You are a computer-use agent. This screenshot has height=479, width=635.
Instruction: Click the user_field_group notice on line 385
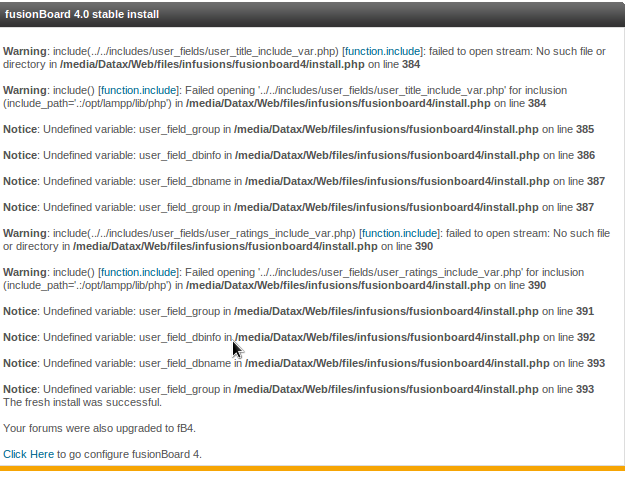pyautogui.click(x=298, y=129)
